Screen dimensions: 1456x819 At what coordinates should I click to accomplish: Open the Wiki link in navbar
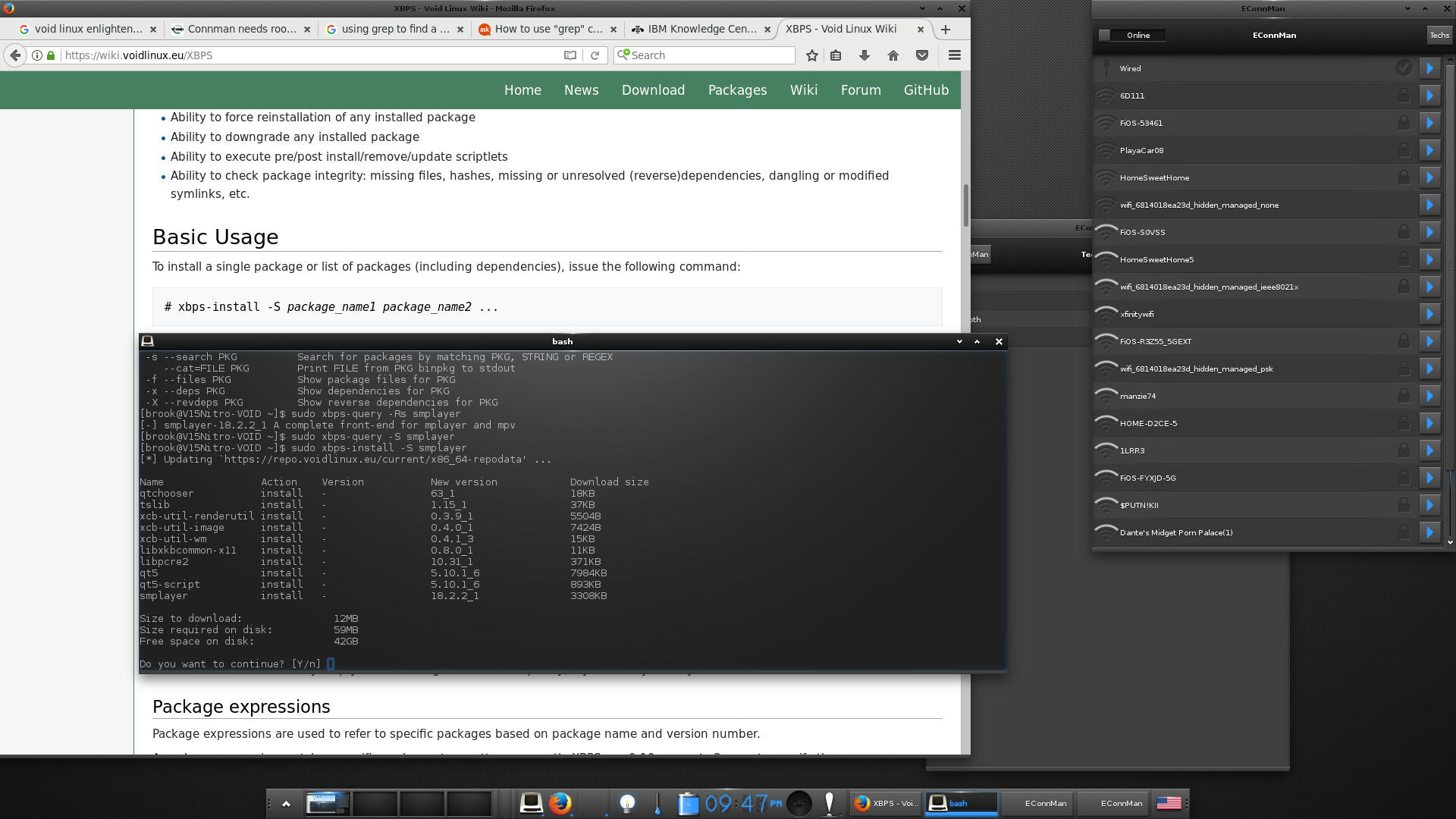(804, 90)
